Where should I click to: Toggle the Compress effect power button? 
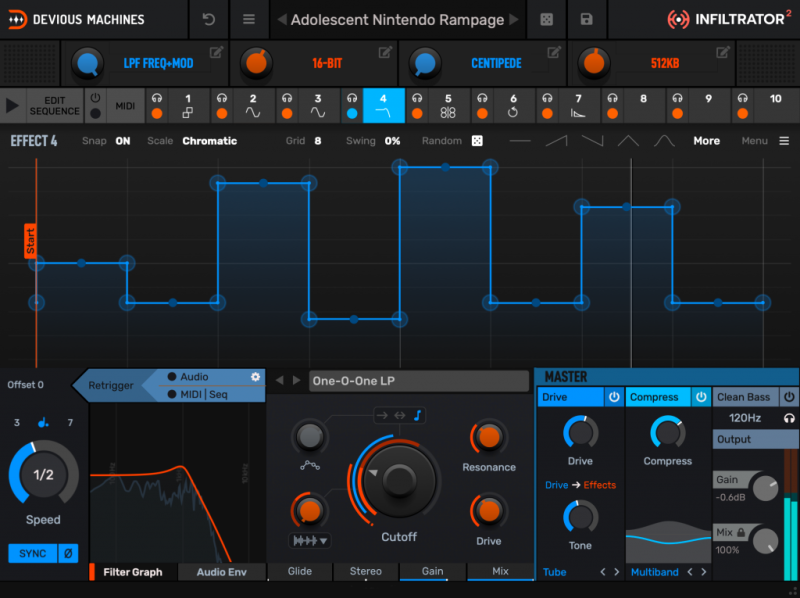tap(701, 397)
